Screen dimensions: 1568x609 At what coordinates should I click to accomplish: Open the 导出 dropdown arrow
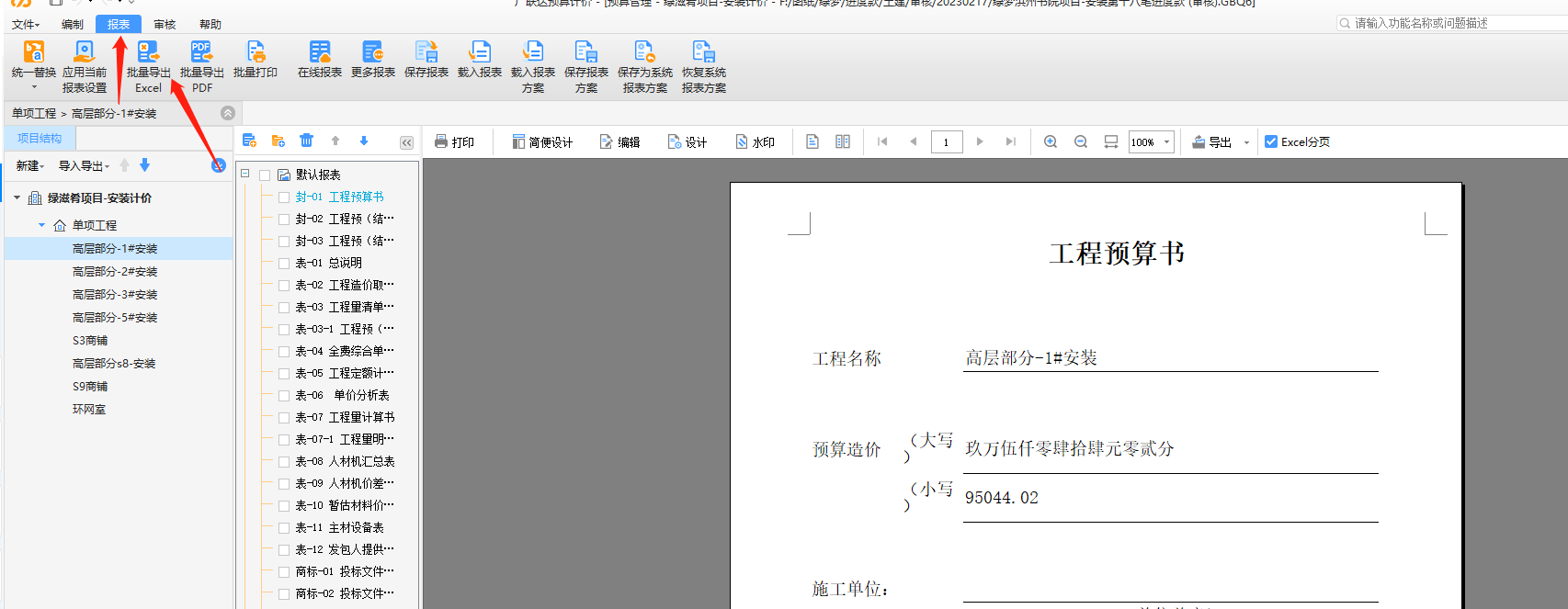[1246, 142]
